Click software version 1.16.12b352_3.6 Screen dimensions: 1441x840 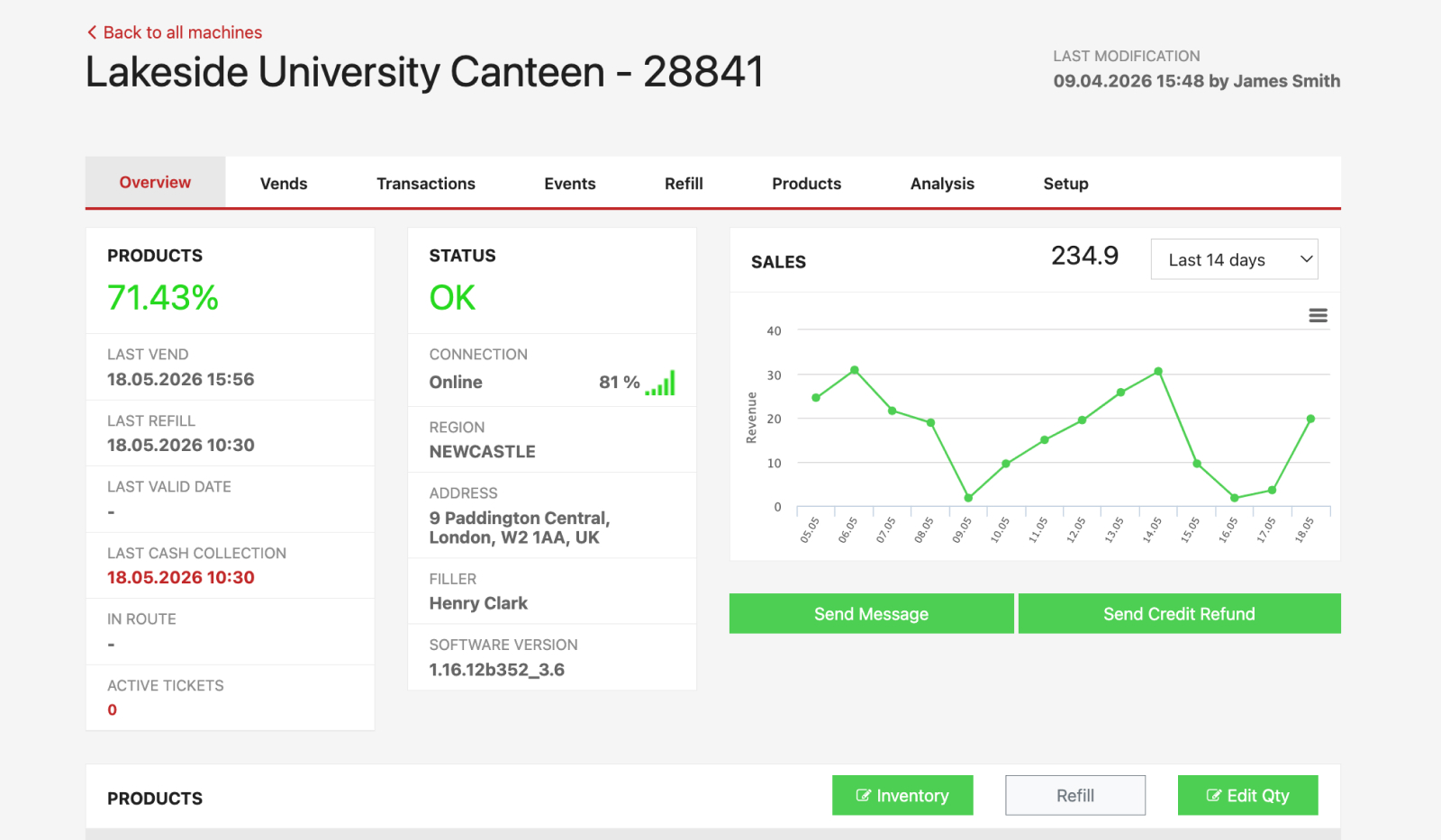[497, 669]
